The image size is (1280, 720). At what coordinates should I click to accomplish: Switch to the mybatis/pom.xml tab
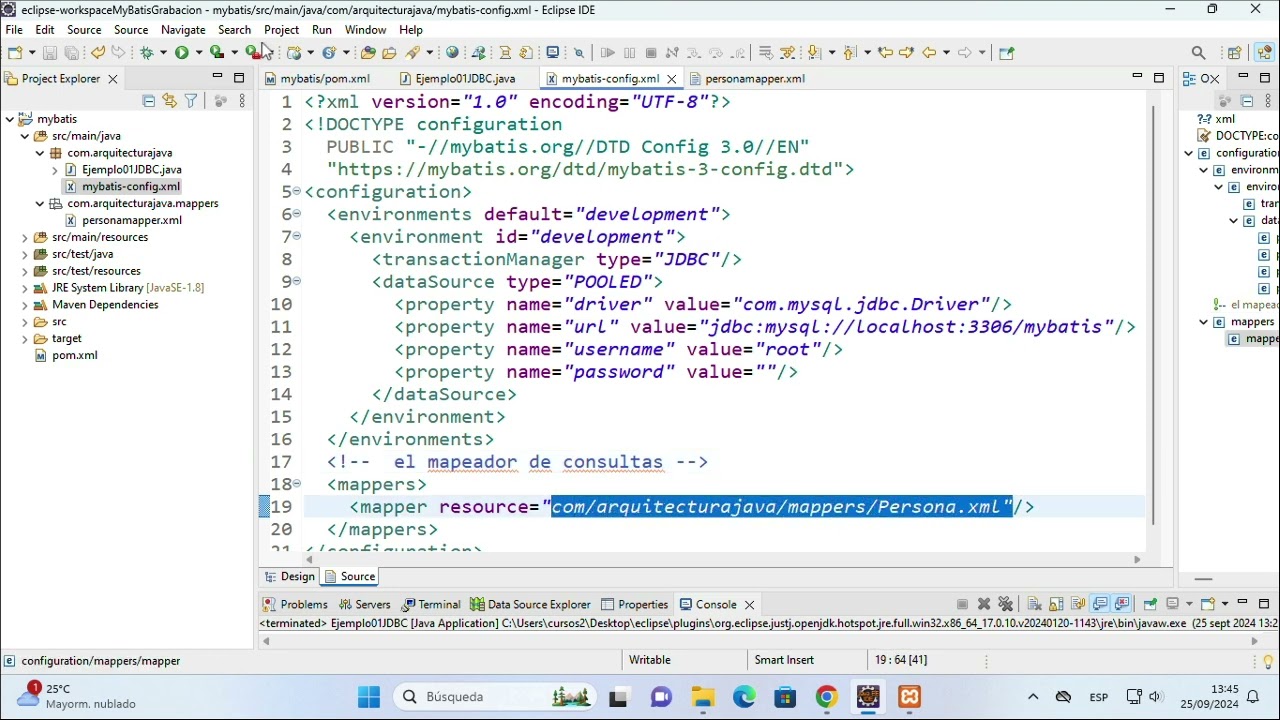317,78
